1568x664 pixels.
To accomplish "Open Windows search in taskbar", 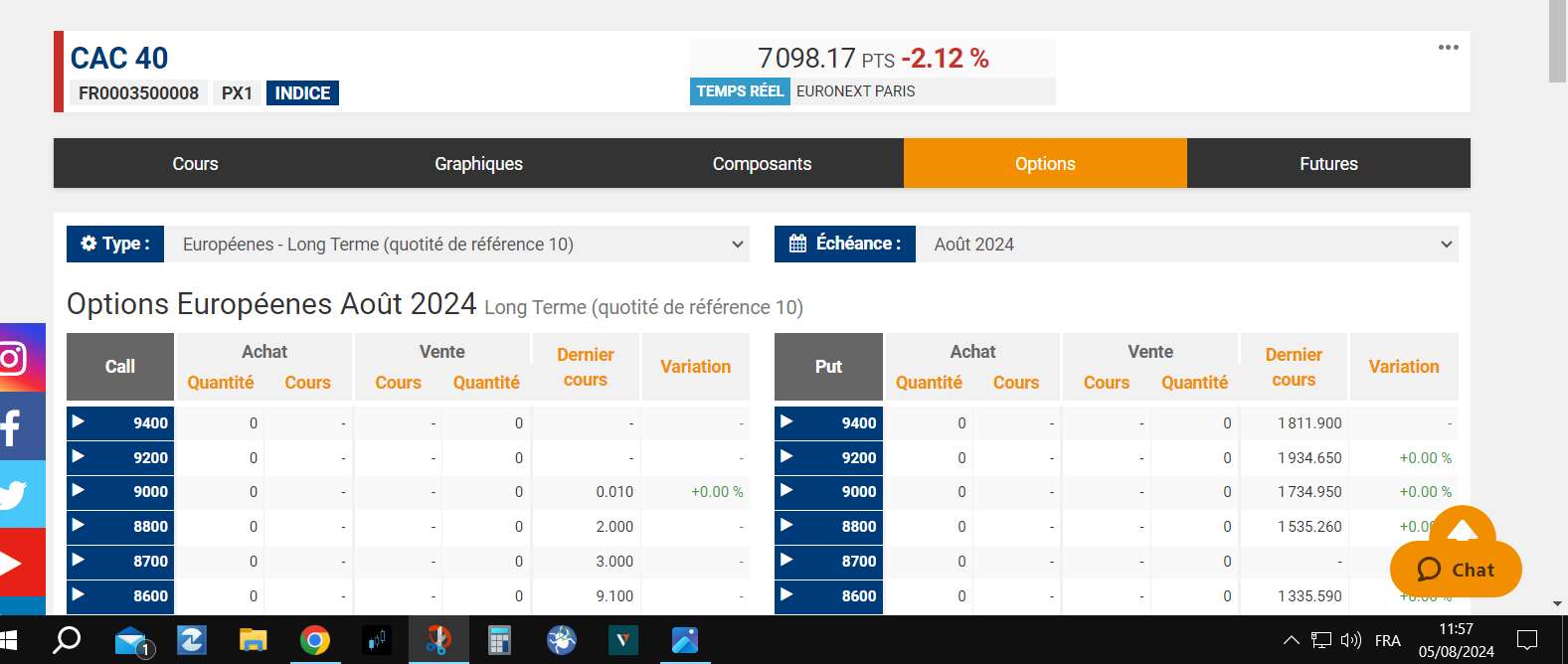I will point(67,639).
